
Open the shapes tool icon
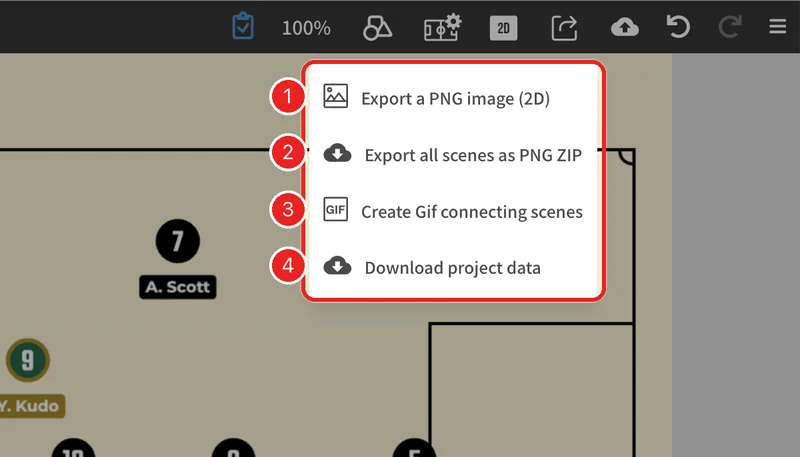coord(378,28)
